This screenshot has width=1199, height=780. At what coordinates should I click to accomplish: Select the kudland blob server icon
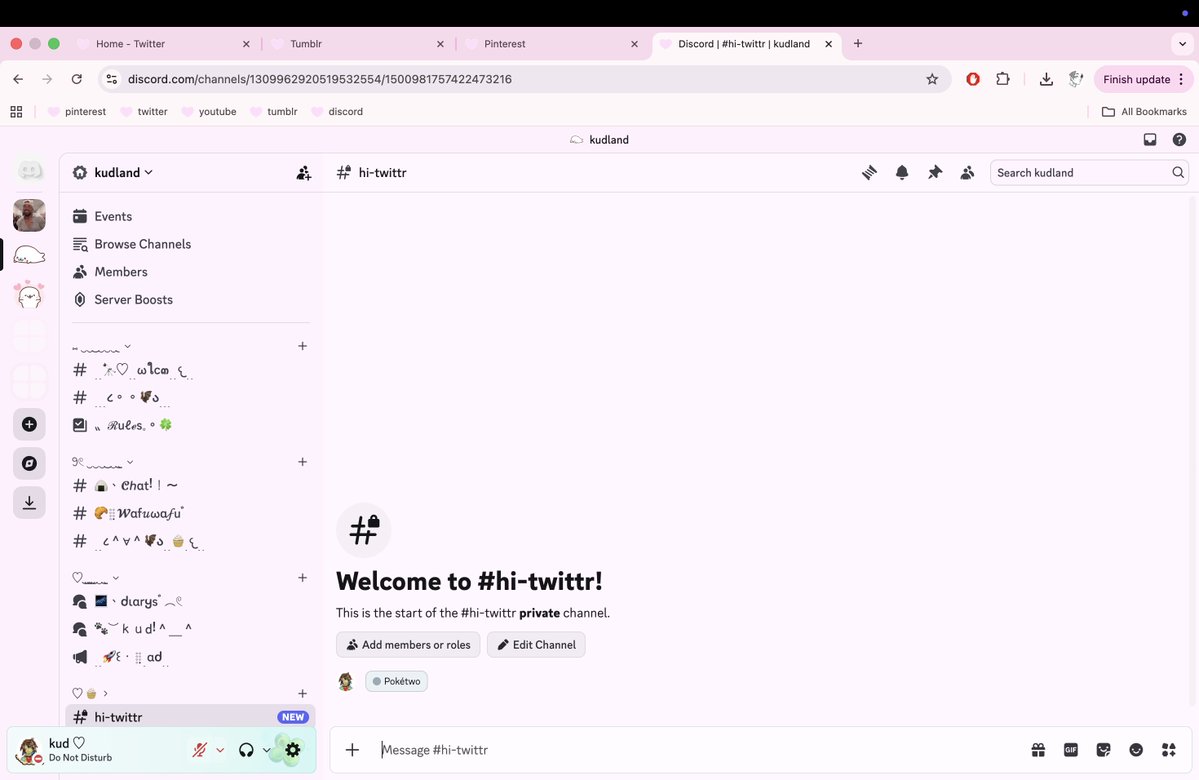click(29, 255)
